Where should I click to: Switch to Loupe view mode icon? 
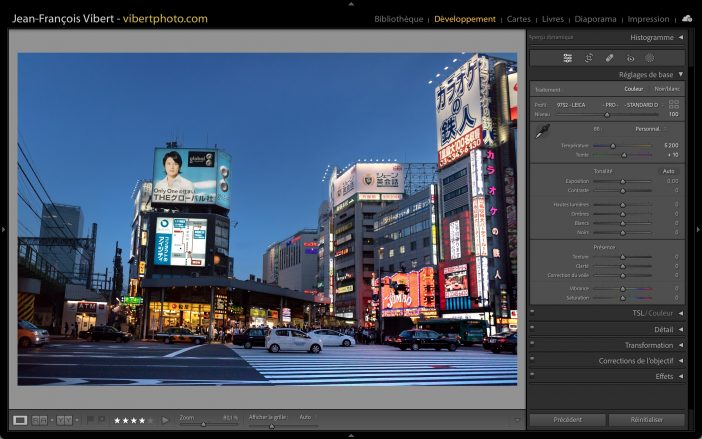pos(20,420)
